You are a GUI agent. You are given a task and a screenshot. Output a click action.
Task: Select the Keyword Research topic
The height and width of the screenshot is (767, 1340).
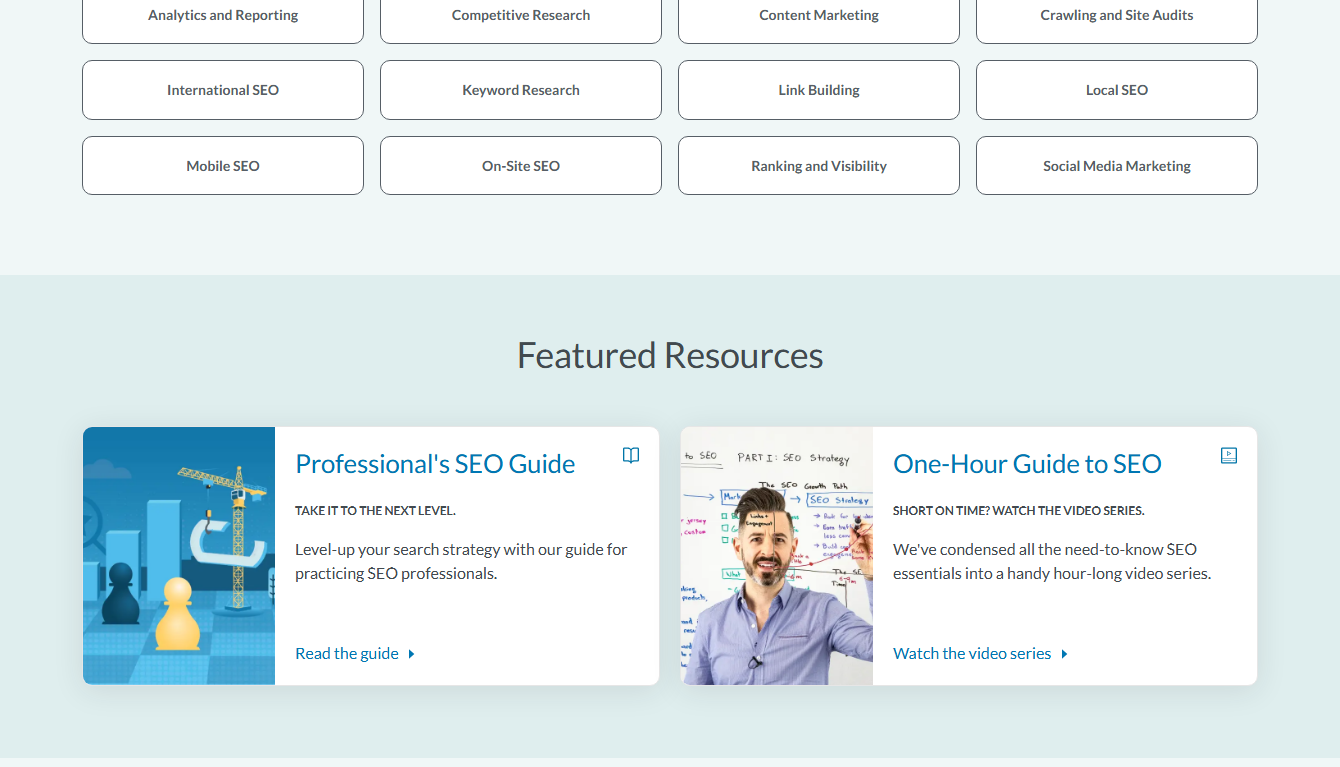coord(521,90)
